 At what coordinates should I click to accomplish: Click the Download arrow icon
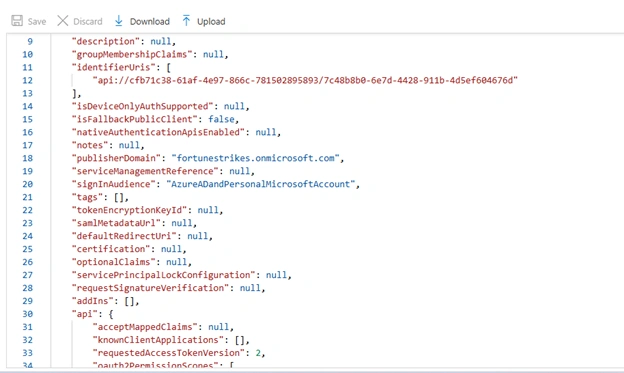[119, 21]
